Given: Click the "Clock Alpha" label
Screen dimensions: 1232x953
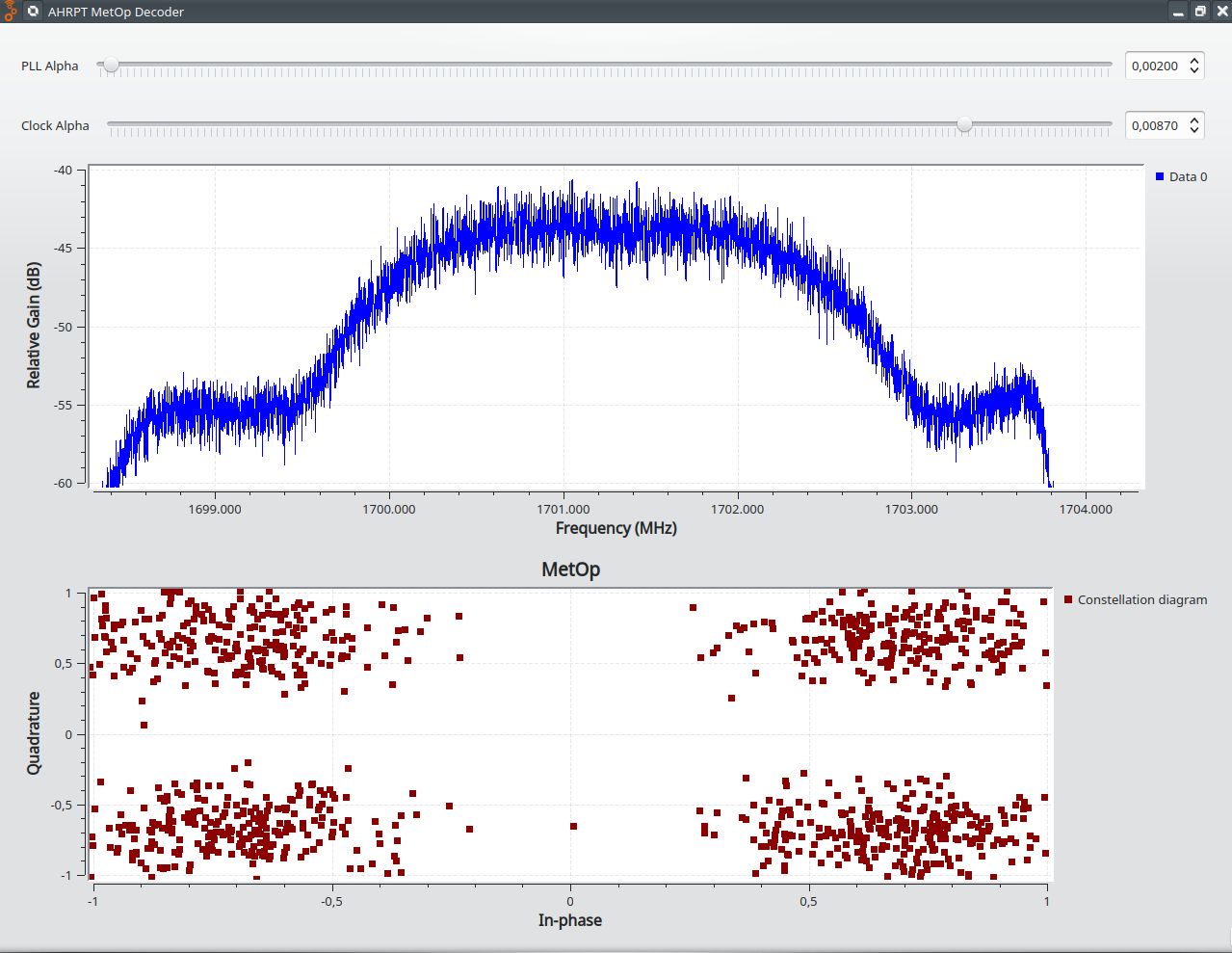Looking at the screenshot, I should click(55, 125).
